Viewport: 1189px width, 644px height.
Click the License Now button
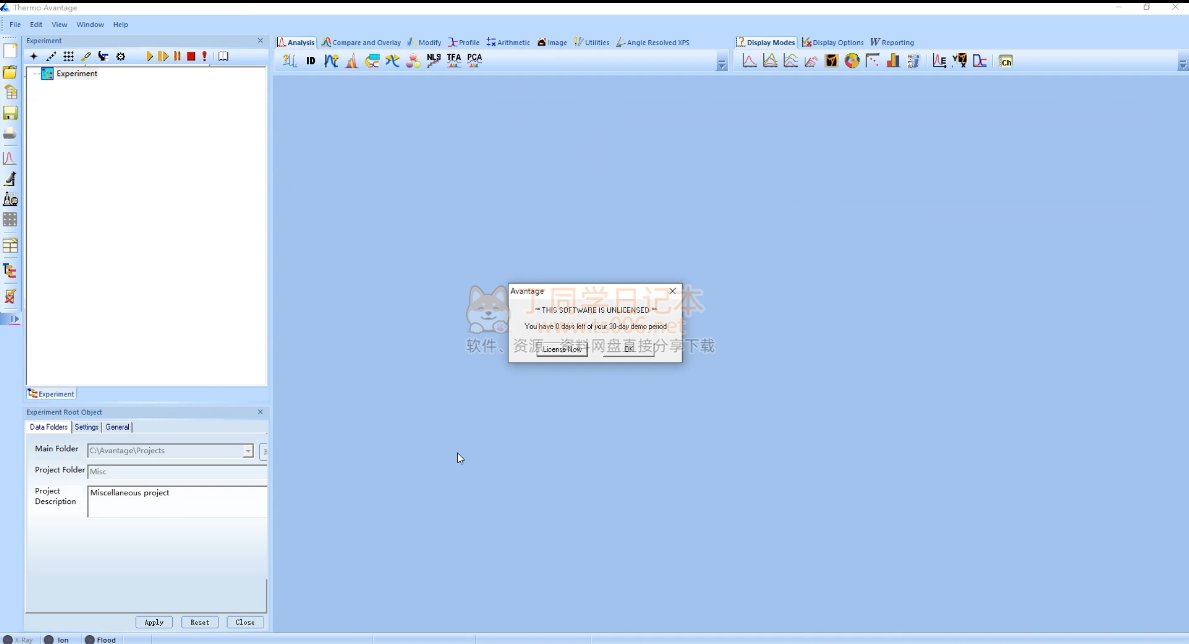click(x=562, y=349)
